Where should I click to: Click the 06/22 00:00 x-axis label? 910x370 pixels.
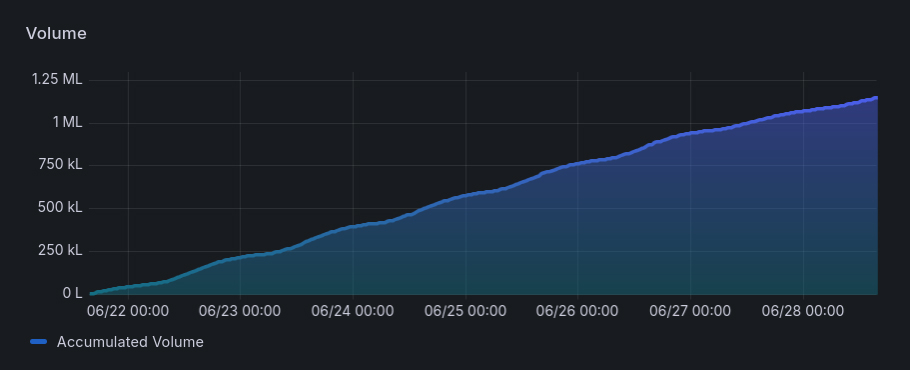pos(128,311)
